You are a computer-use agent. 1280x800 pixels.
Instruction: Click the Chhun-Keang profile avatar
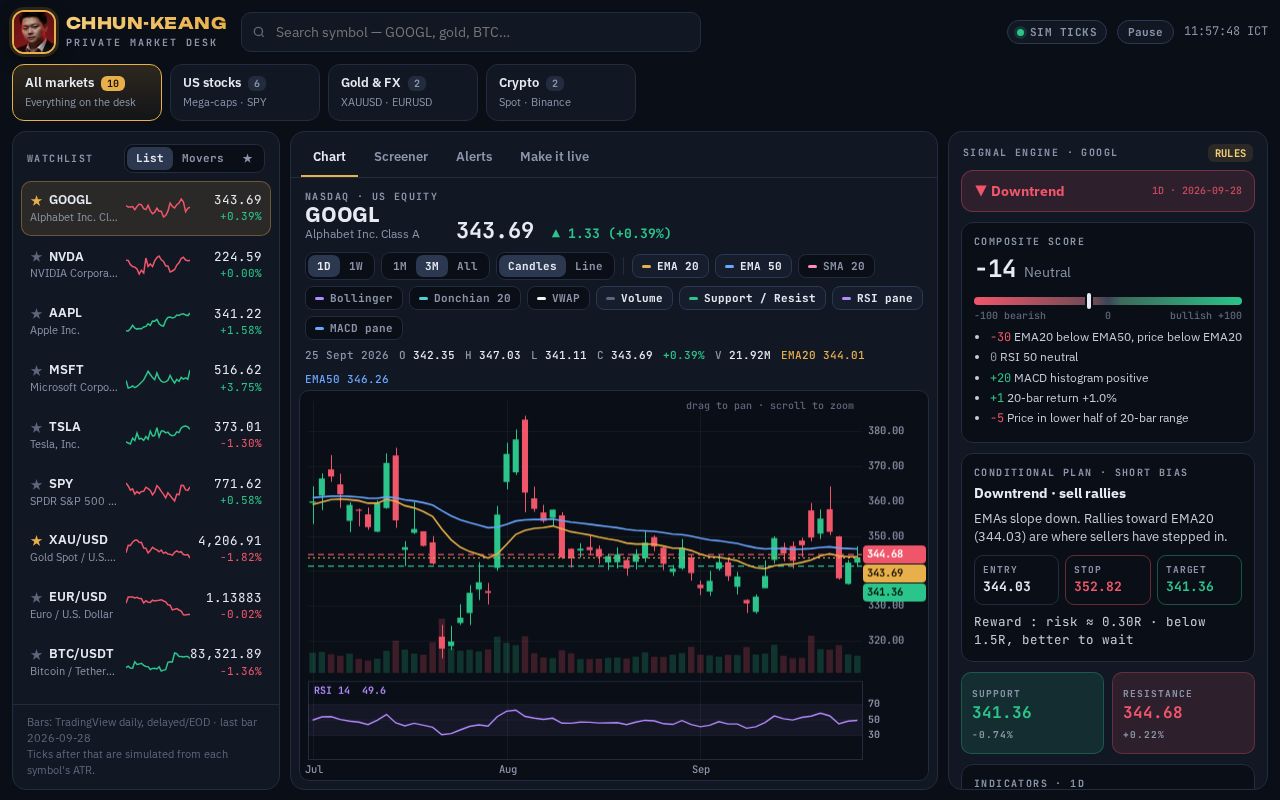pyautogui.click(x=34, y=32)
